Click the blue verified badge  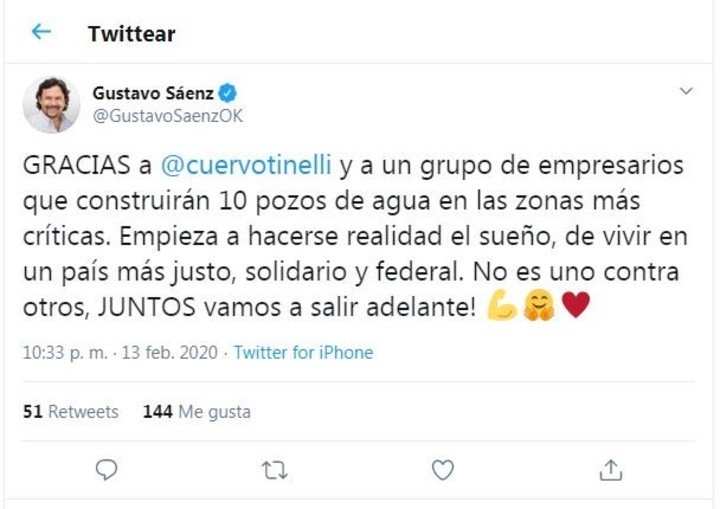[x=228, y=93]
